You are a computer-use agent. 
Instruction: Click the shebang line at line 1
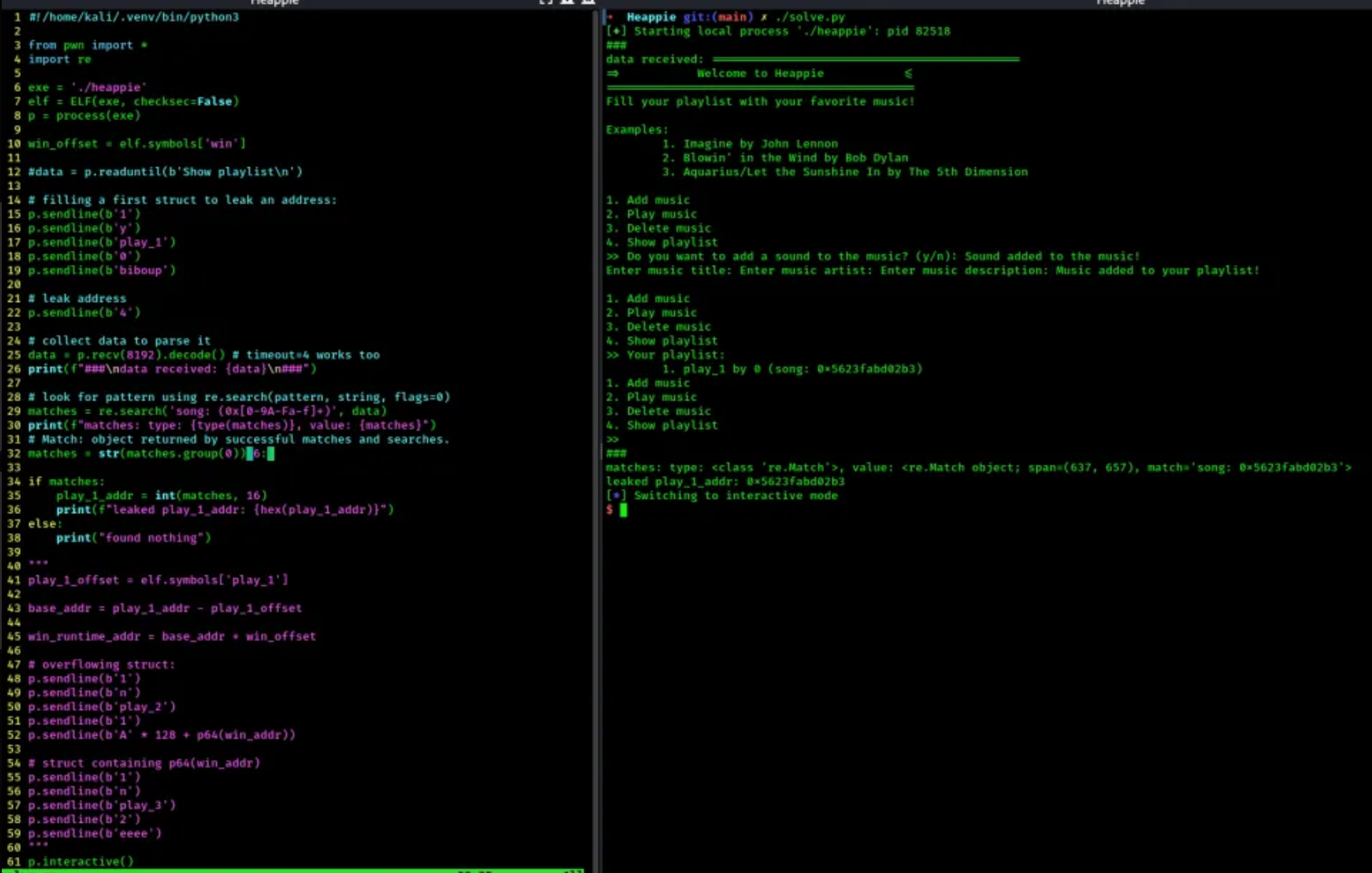coord(134,17)
